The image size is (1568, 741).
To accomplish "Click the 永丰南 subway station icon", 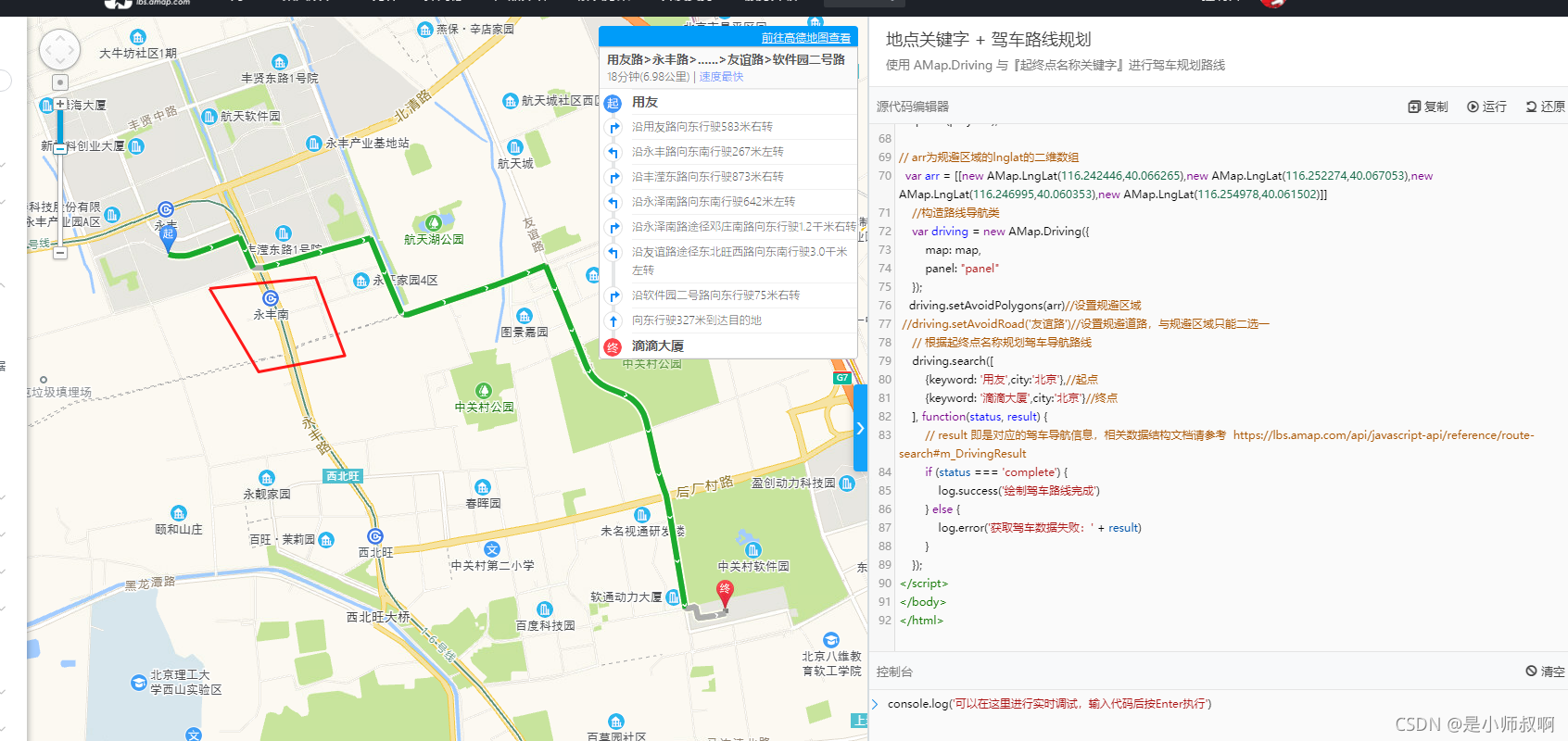I will 271,298.
